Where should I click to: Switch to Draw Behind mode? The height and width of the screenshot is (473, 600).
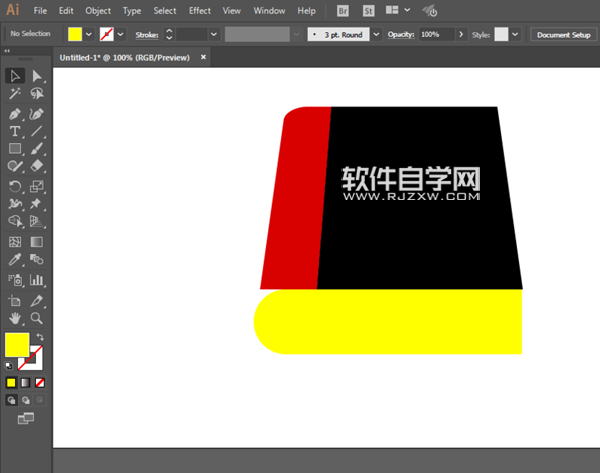pos(26,400)
